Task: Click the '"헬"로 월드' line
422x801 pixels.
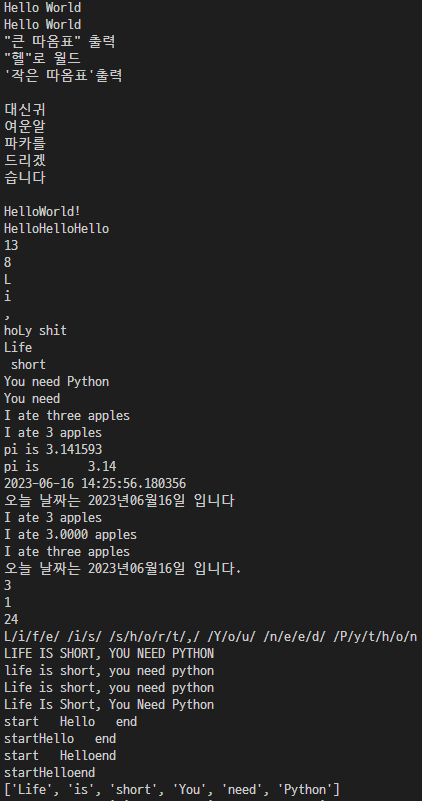Action: pos(42,58)
